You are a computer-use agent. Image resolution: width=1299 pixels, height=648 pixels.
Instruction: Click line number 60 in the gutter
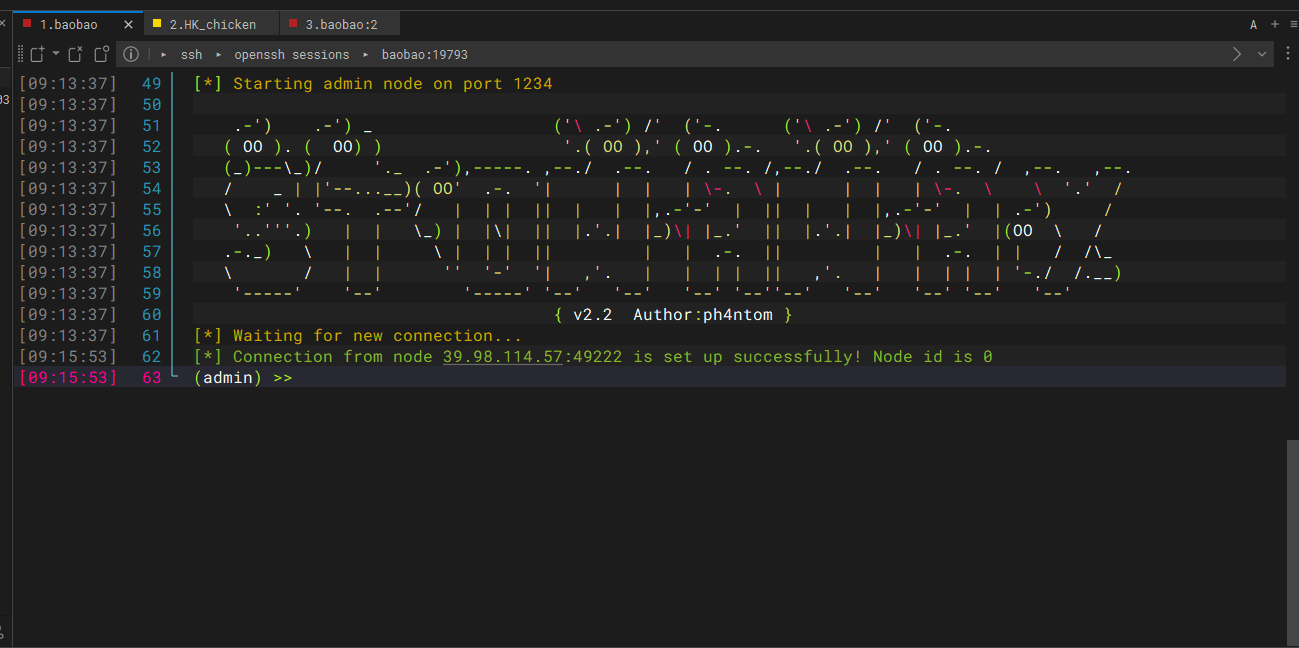(x=151, y=315)
